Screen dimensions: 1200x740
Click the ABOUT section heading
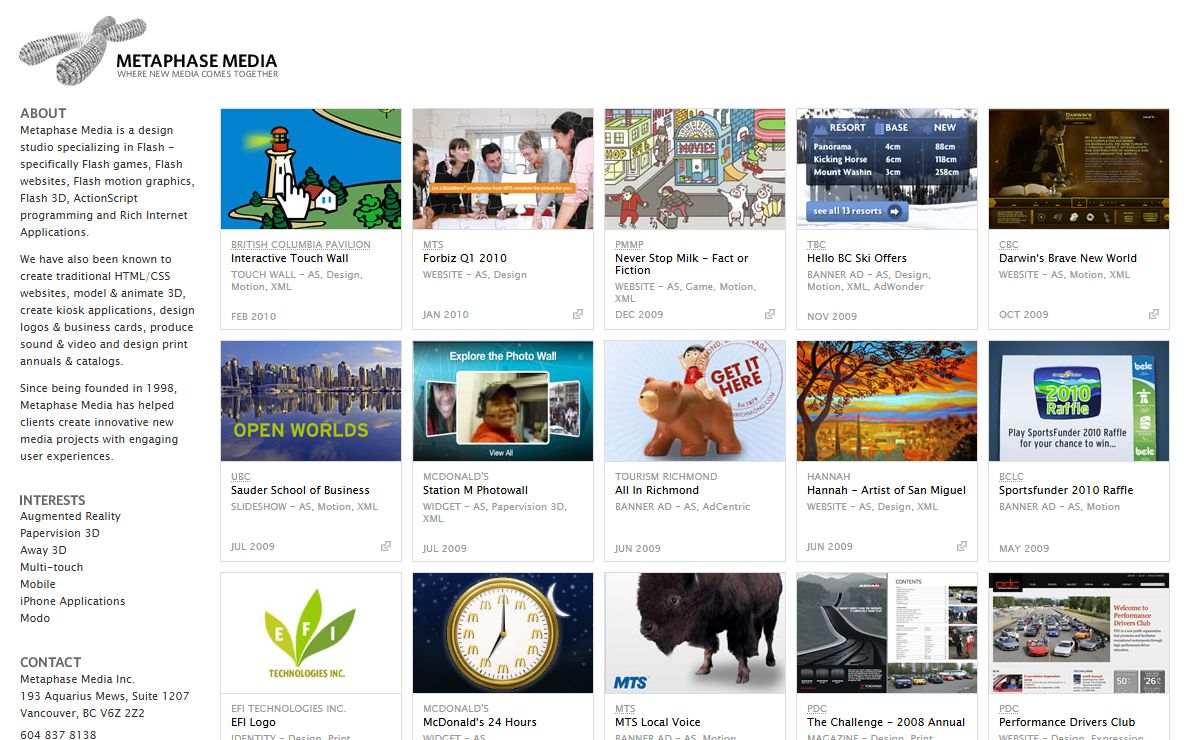coord(43,113)
